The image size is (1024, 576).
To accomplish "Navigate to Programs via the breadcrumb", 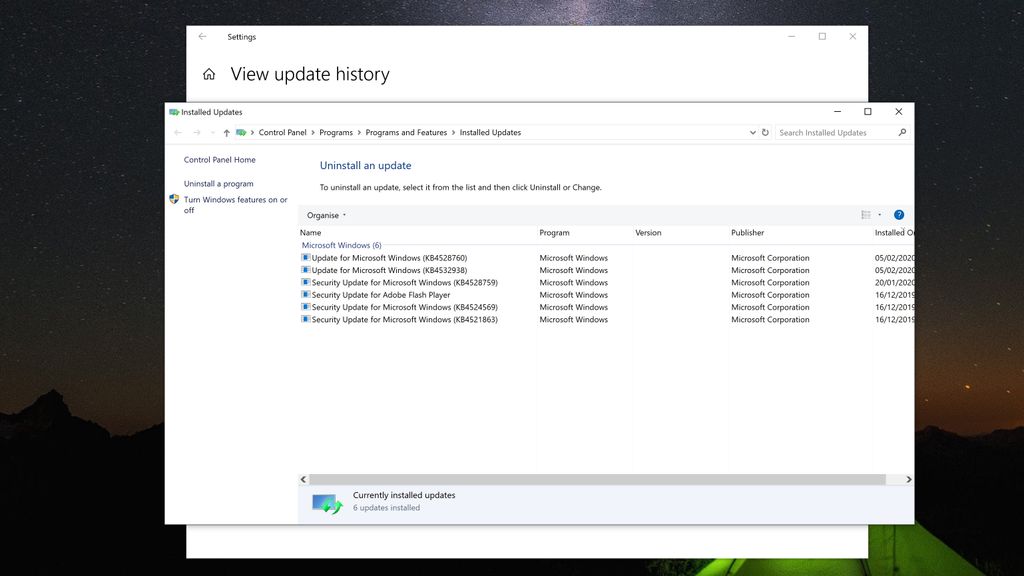I will pos(336,132).
